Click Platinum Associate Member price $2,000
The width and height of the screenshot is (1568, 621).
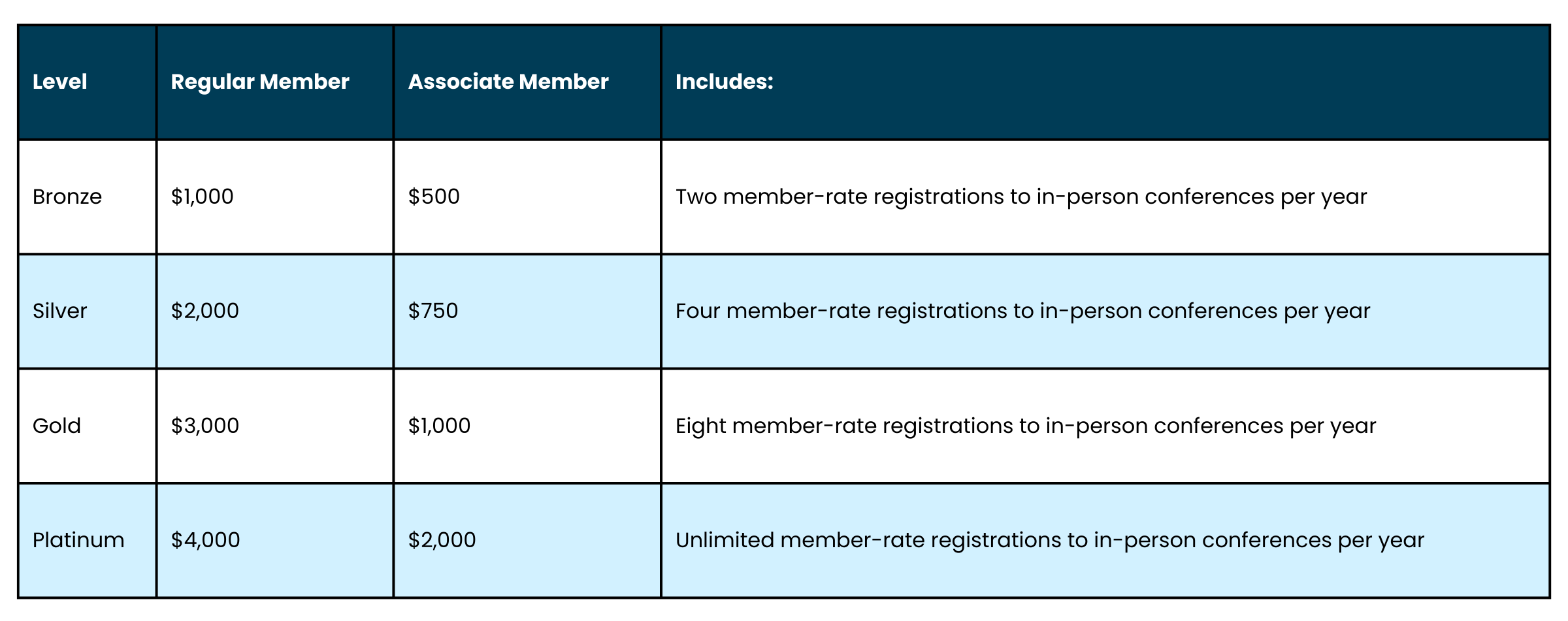[x=442, y=540]
